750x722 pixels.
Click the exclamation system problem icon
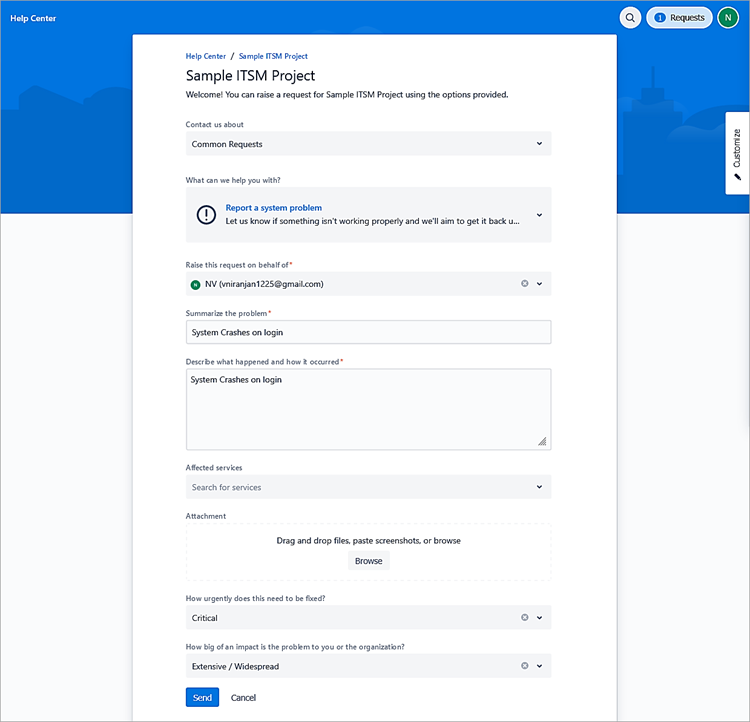[206, 215]
